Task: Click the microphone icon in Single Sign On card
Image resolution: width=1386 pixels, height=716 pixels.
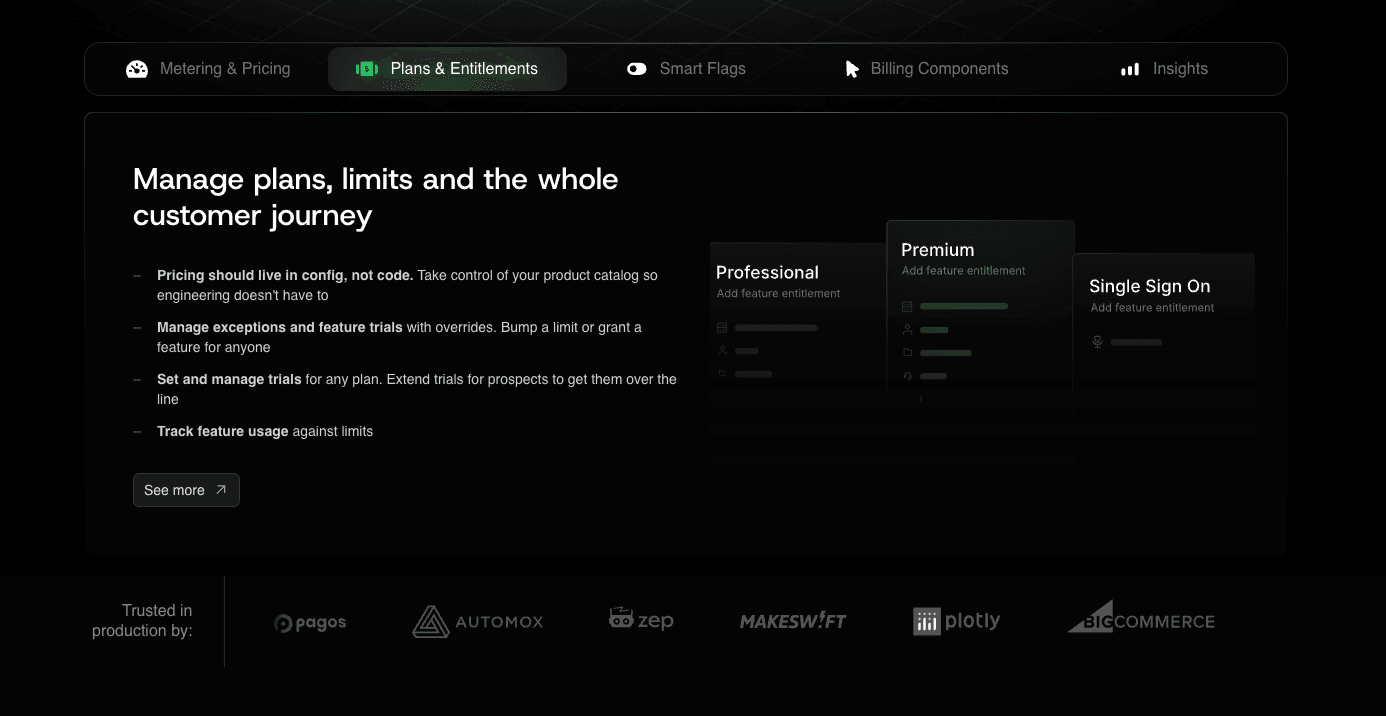Action: click(x=1097, y=342)
